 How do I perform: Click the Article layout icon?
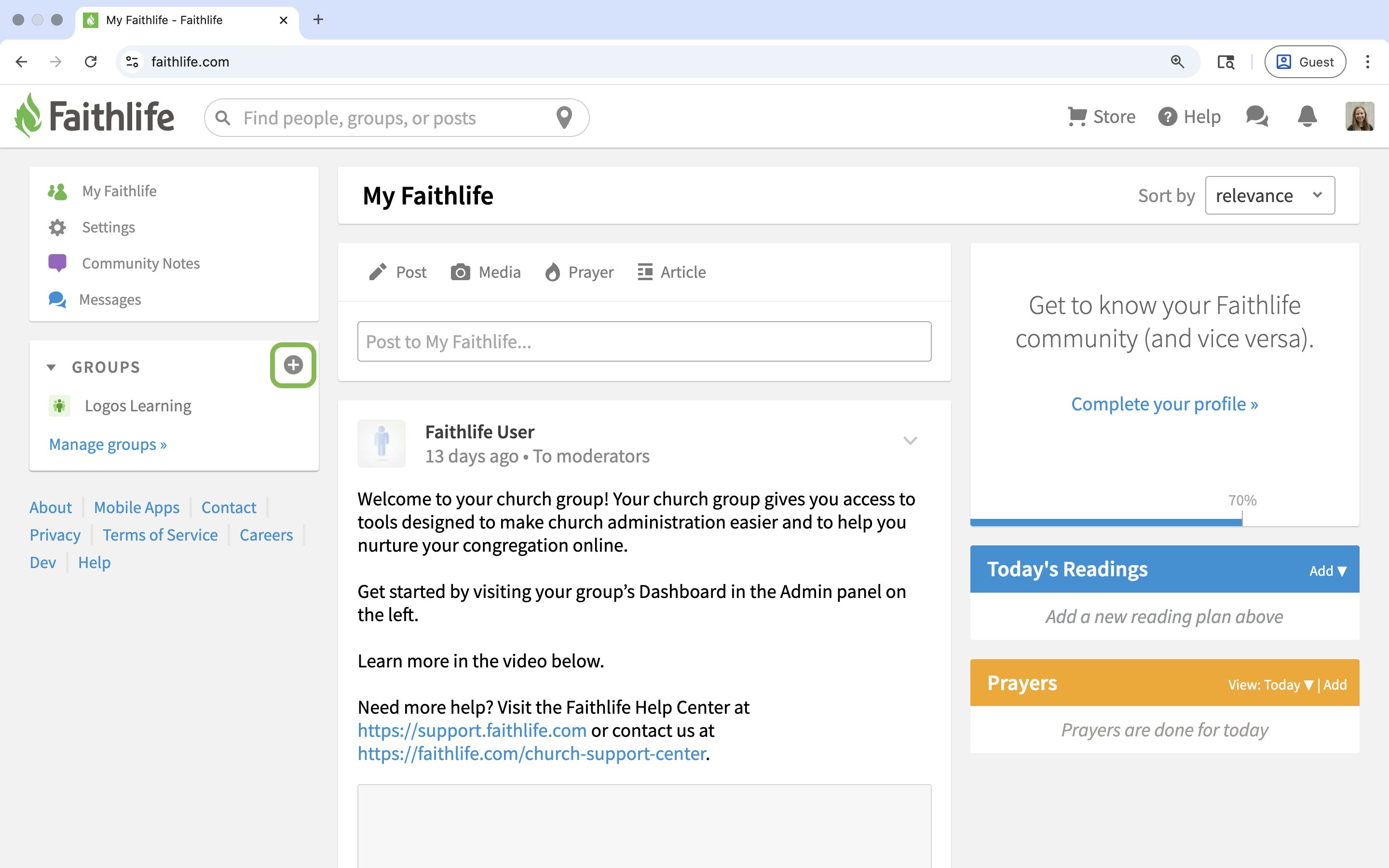[x=645, y=272]
